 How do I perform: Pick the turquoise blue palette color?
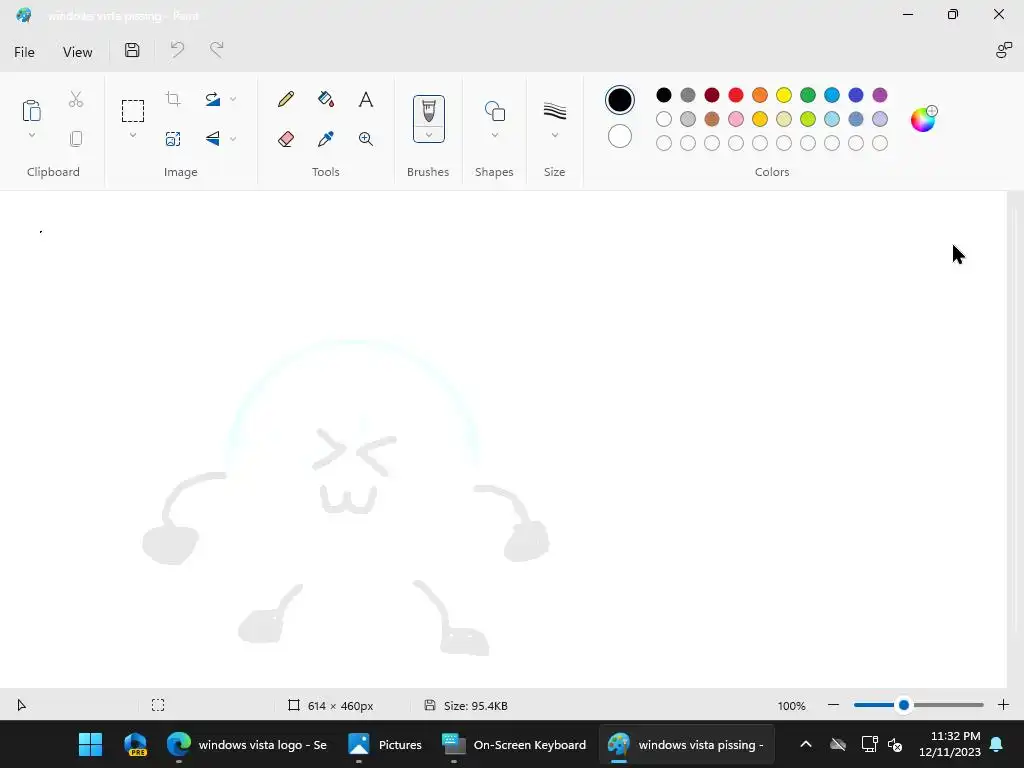point(831,95)
